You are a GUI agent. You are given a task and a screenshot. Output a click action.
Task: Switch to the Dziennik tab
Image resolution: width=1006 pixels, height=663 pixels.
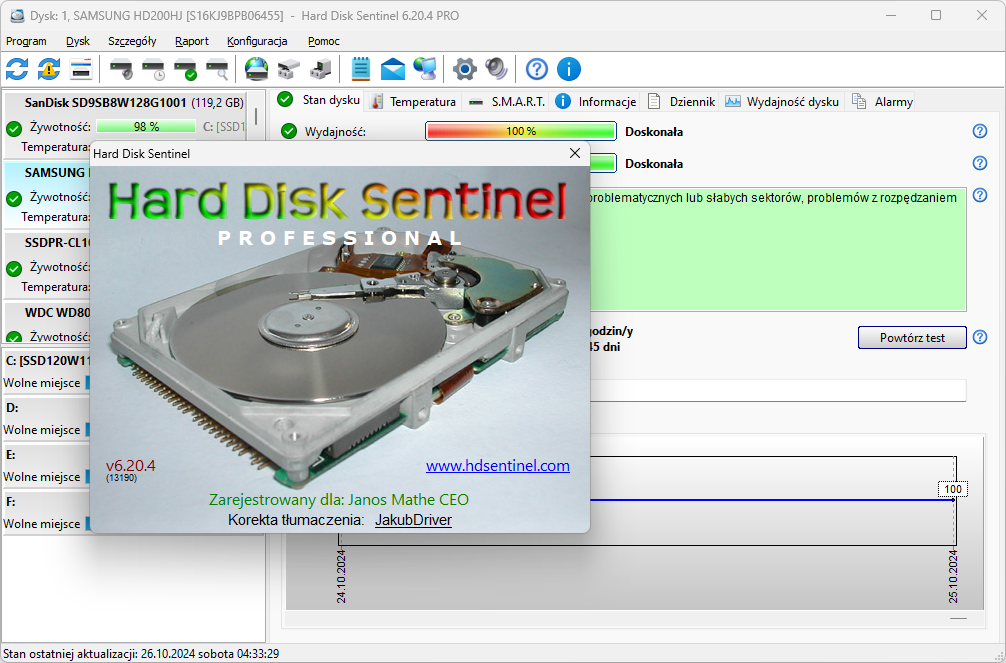pos(681,101)
